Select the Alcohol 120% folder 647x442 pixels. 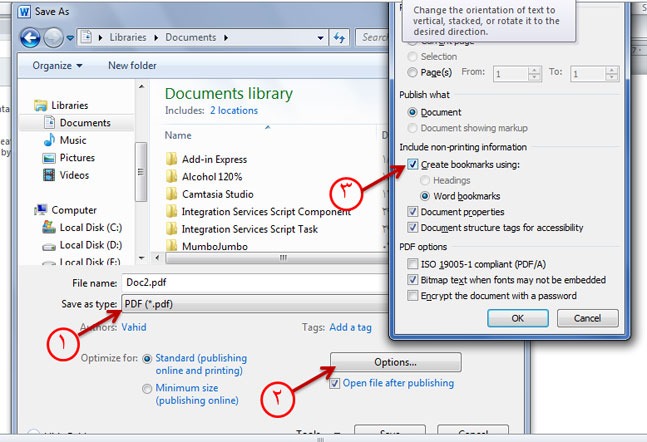tap(212, 177)
